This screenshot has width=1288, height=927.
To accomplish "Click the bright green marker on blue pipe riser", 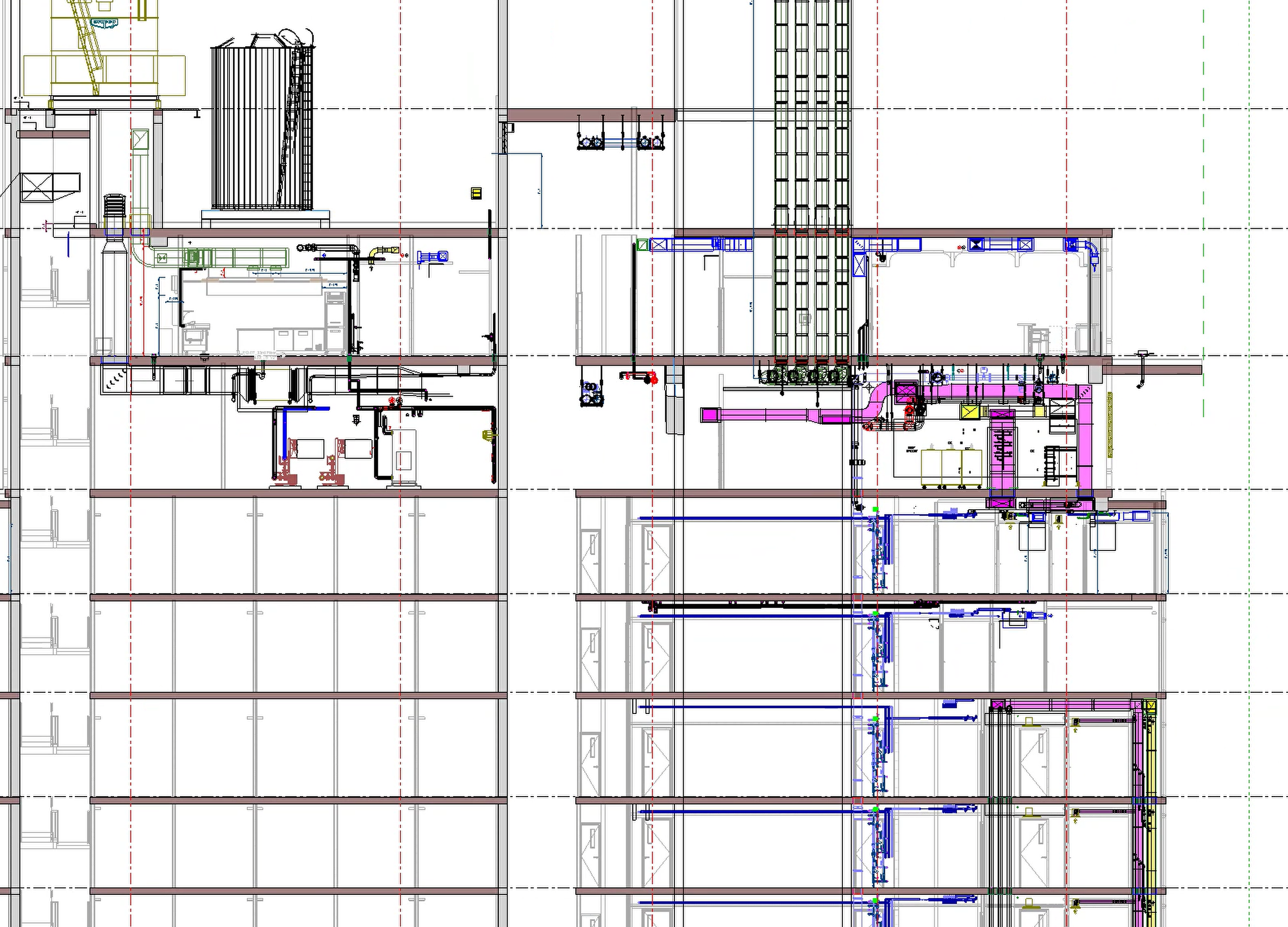I will point(875,510).
